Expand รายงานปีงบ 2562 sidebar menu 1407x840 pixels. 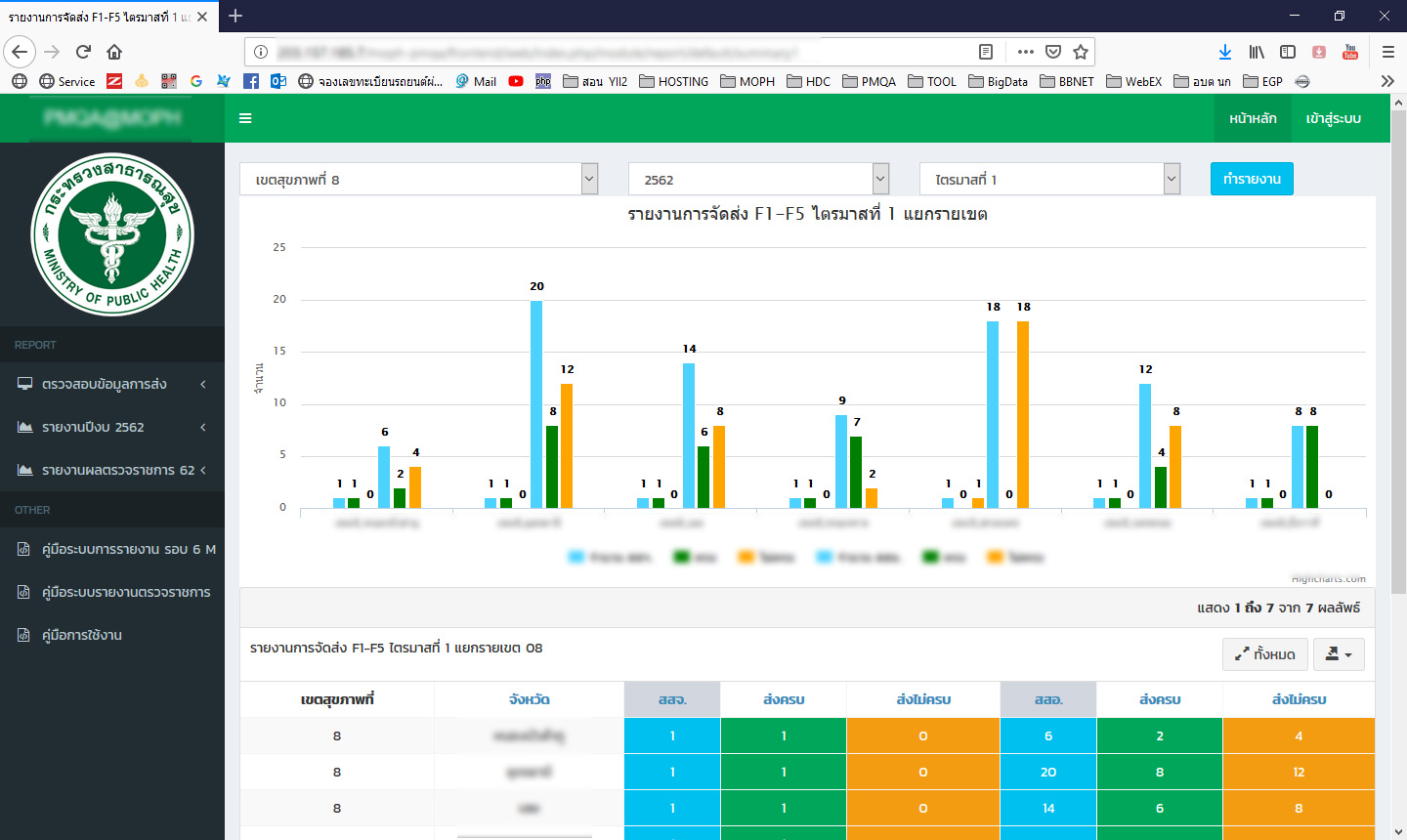[x=112, y=427]
